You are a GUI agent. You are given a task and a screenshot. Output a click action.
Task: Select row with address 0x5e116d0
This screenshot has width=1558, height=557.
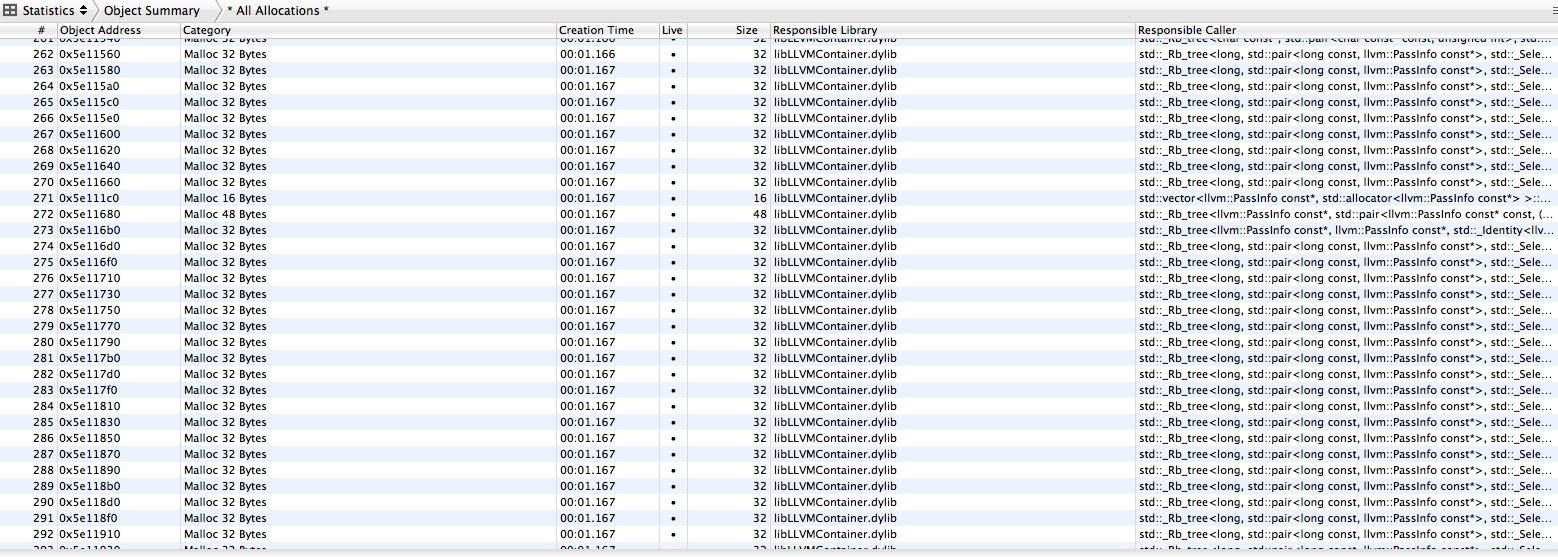(x=779, y=246)
